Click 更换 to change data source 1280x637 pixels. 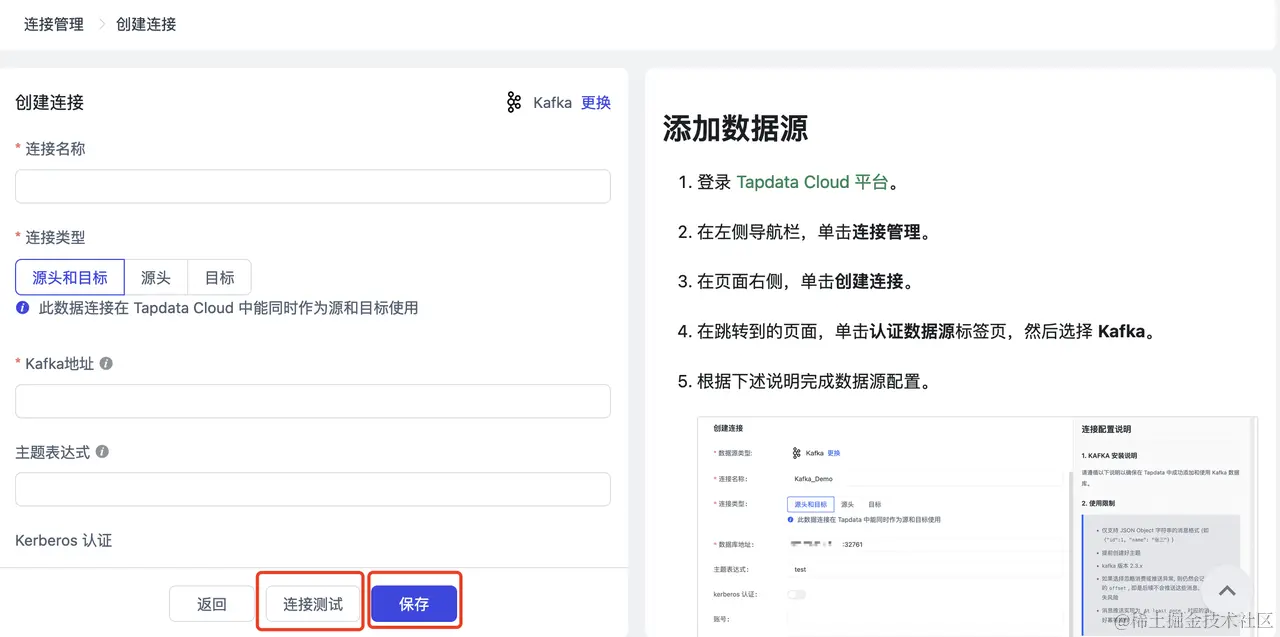(596, 102)
